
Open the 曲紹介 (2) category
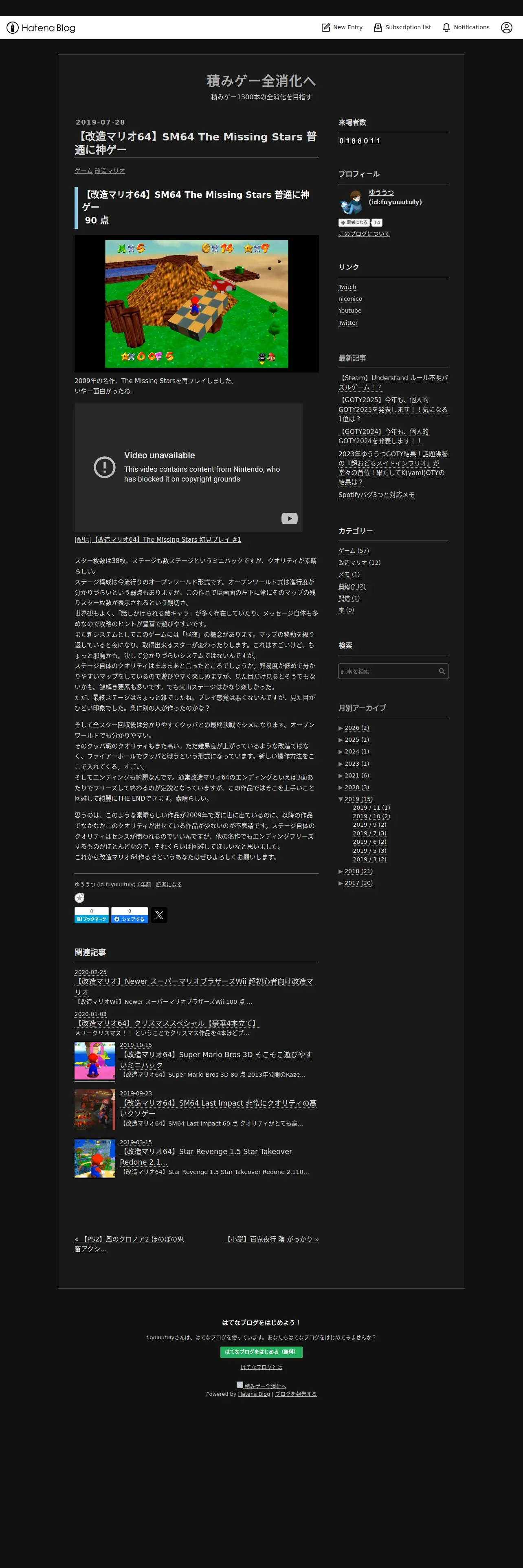[x=352, y=587]
